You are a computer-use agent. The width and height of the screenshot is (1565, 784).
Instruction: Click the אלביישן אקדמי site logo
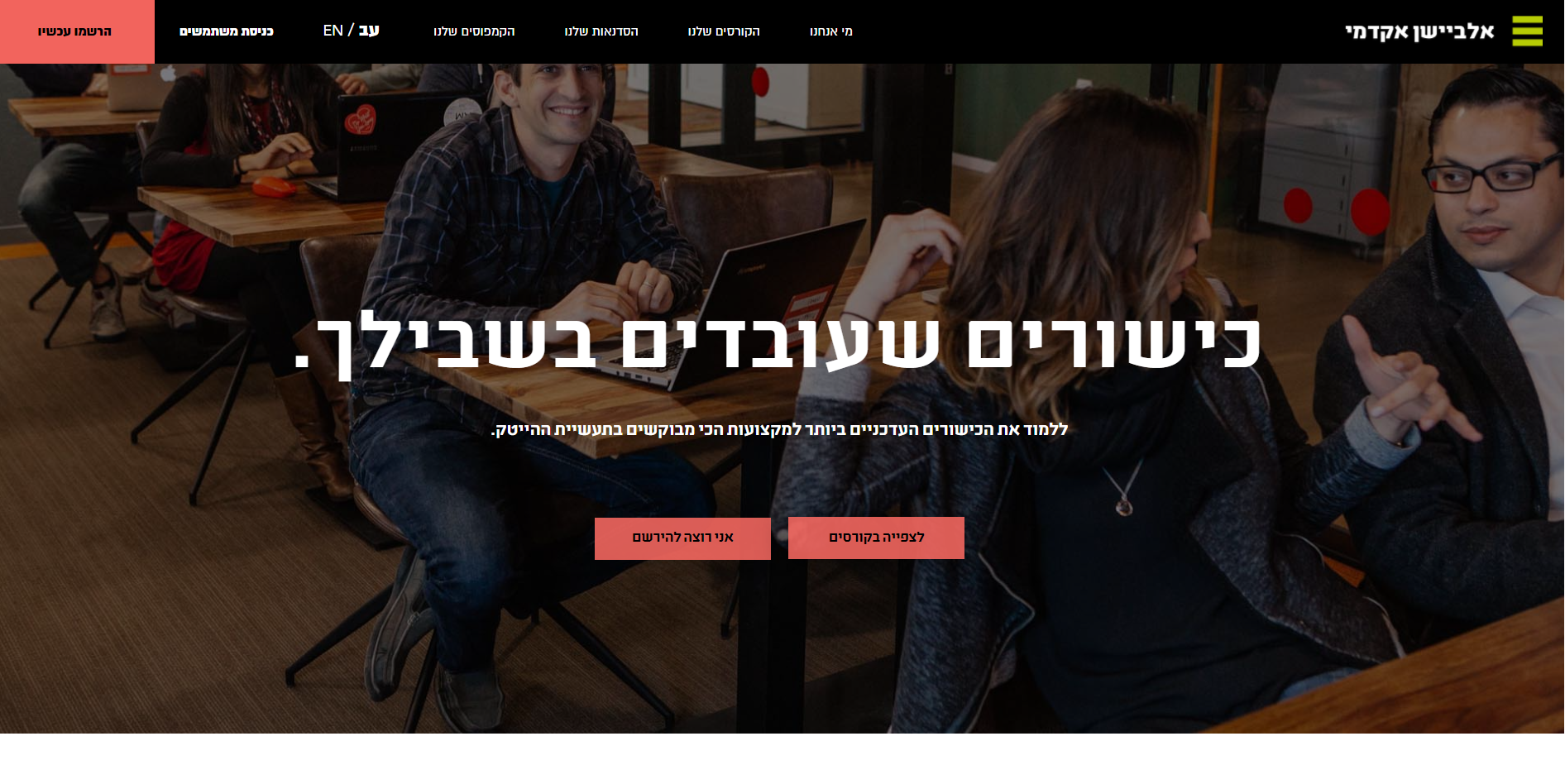[x=1419, y=32]
